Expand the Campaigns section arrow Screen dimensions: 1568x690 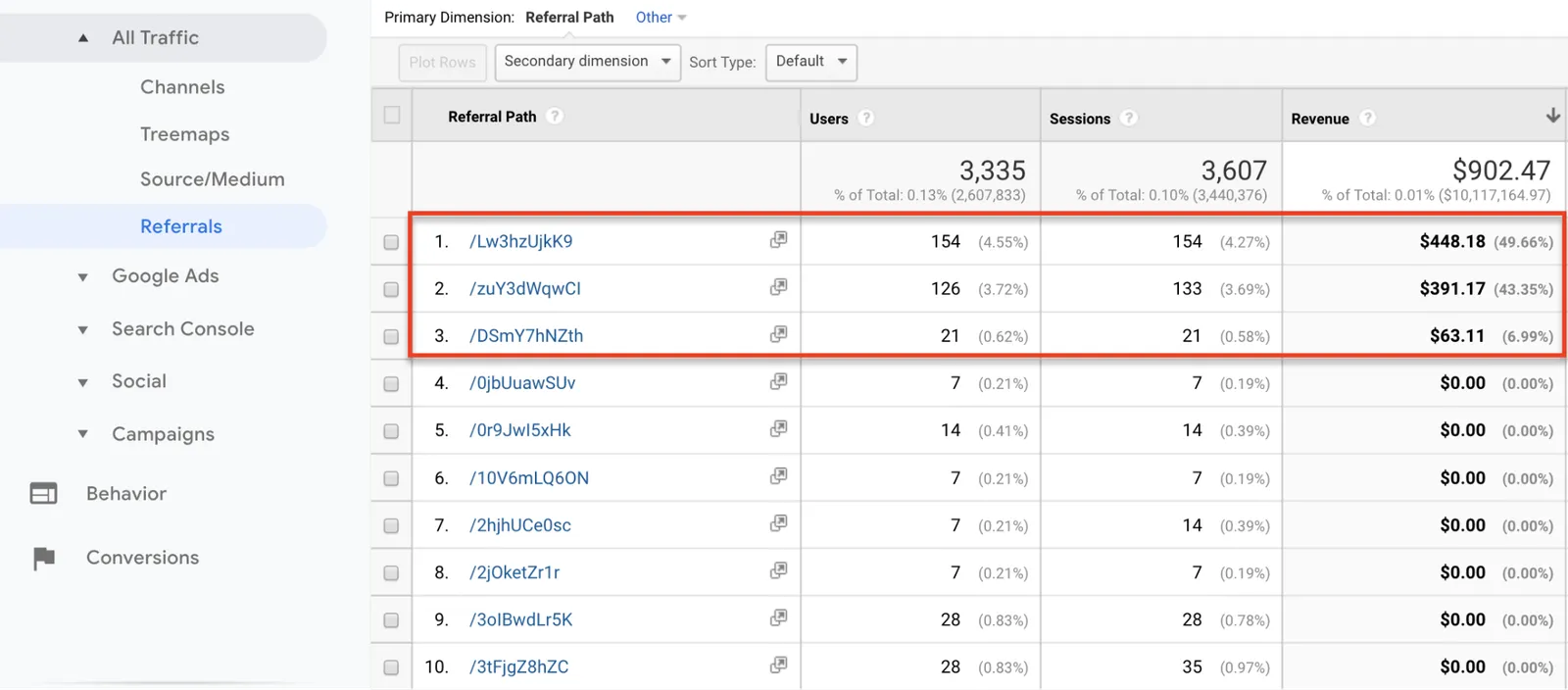[x=83, y=434]
